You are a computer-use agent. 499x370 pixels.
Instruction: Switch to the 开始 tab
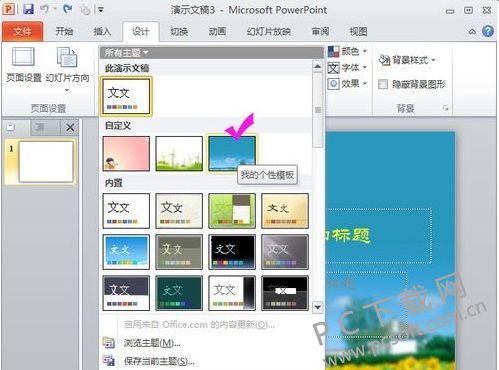(64, 32)
